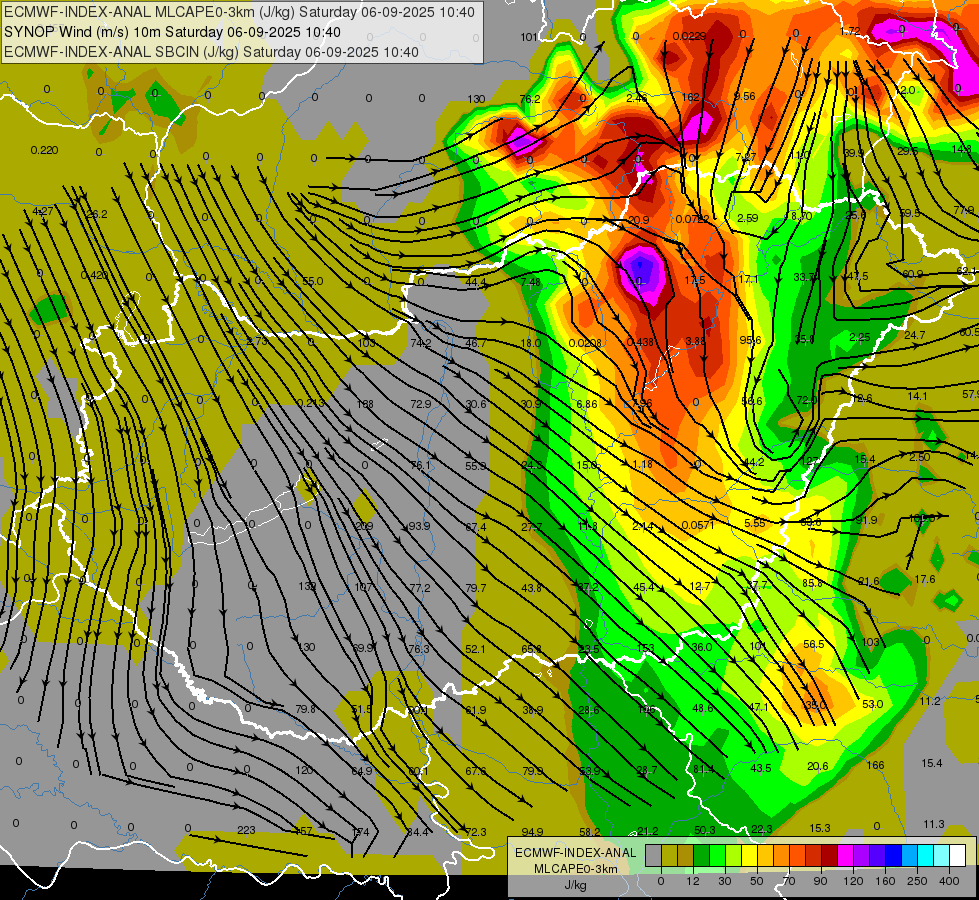The height and width of the screenshot is (900, 979).
Task: Click the white swatch ending the legend
Action: coord(957,855)
